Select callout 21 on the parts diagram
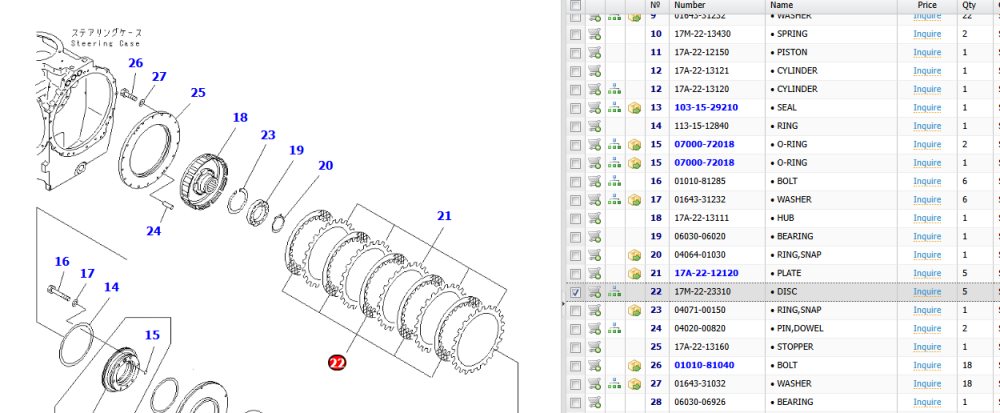The image size is (1000, 413). (x=444, y=216)
